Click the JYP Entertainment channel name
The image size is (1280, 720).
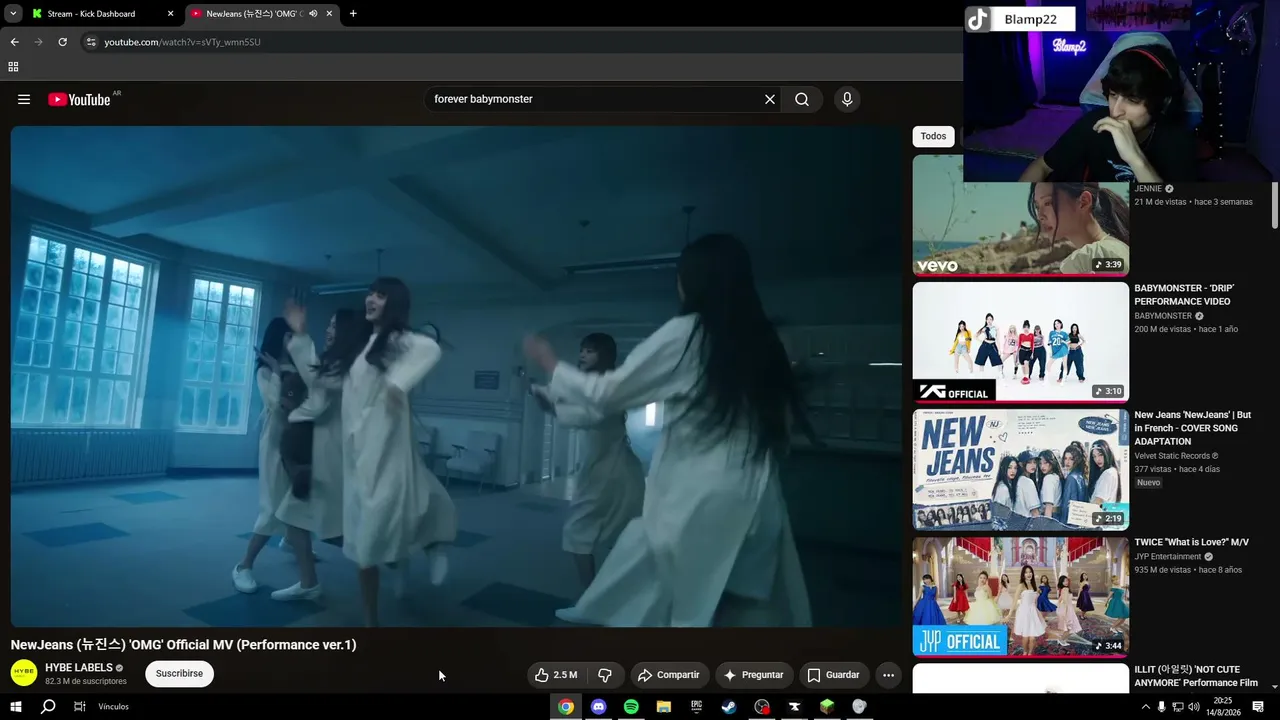(x=1167, y=557)
